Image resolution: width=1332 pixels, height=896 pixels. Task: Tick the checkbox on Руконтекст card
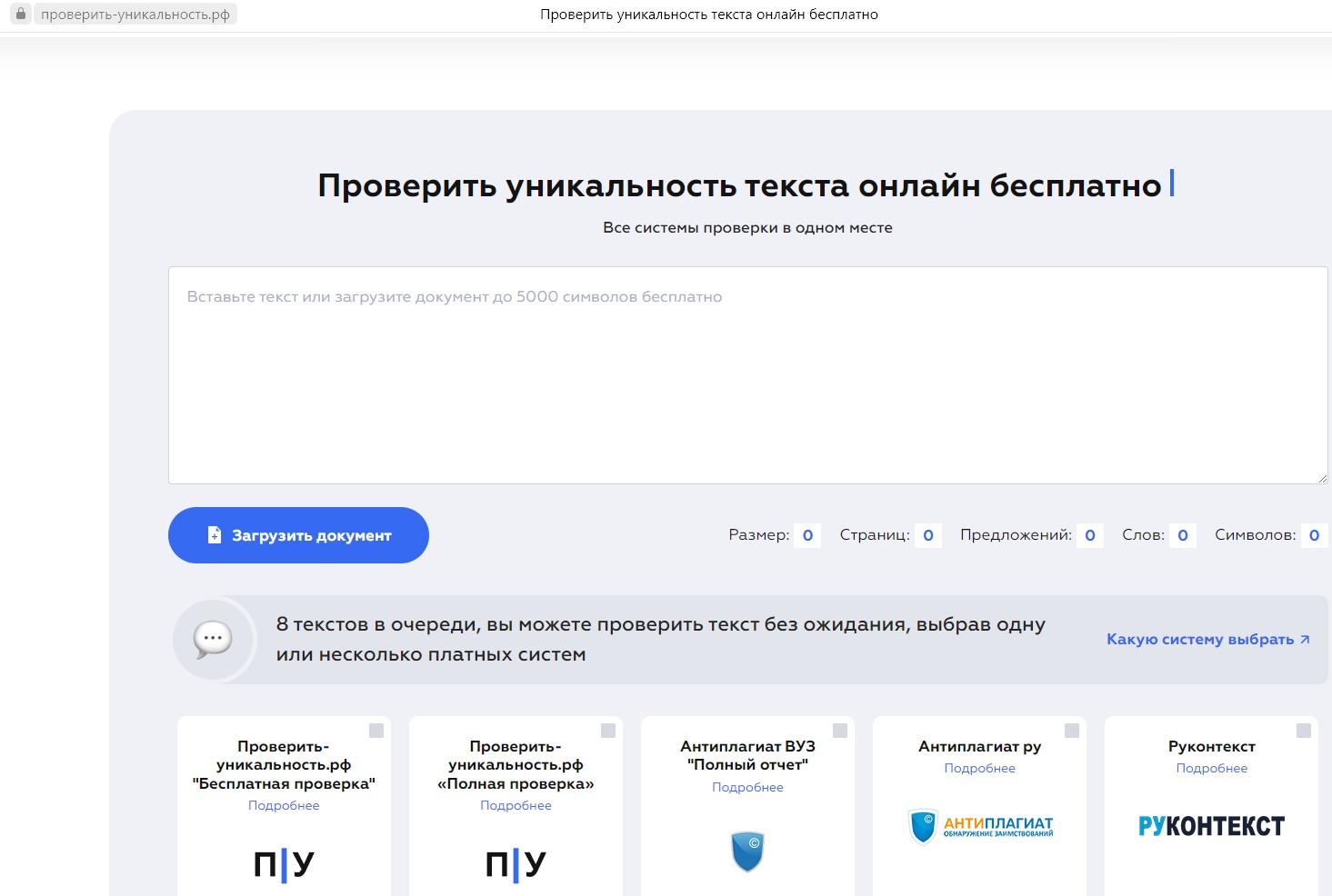[x=1304, y=731]
